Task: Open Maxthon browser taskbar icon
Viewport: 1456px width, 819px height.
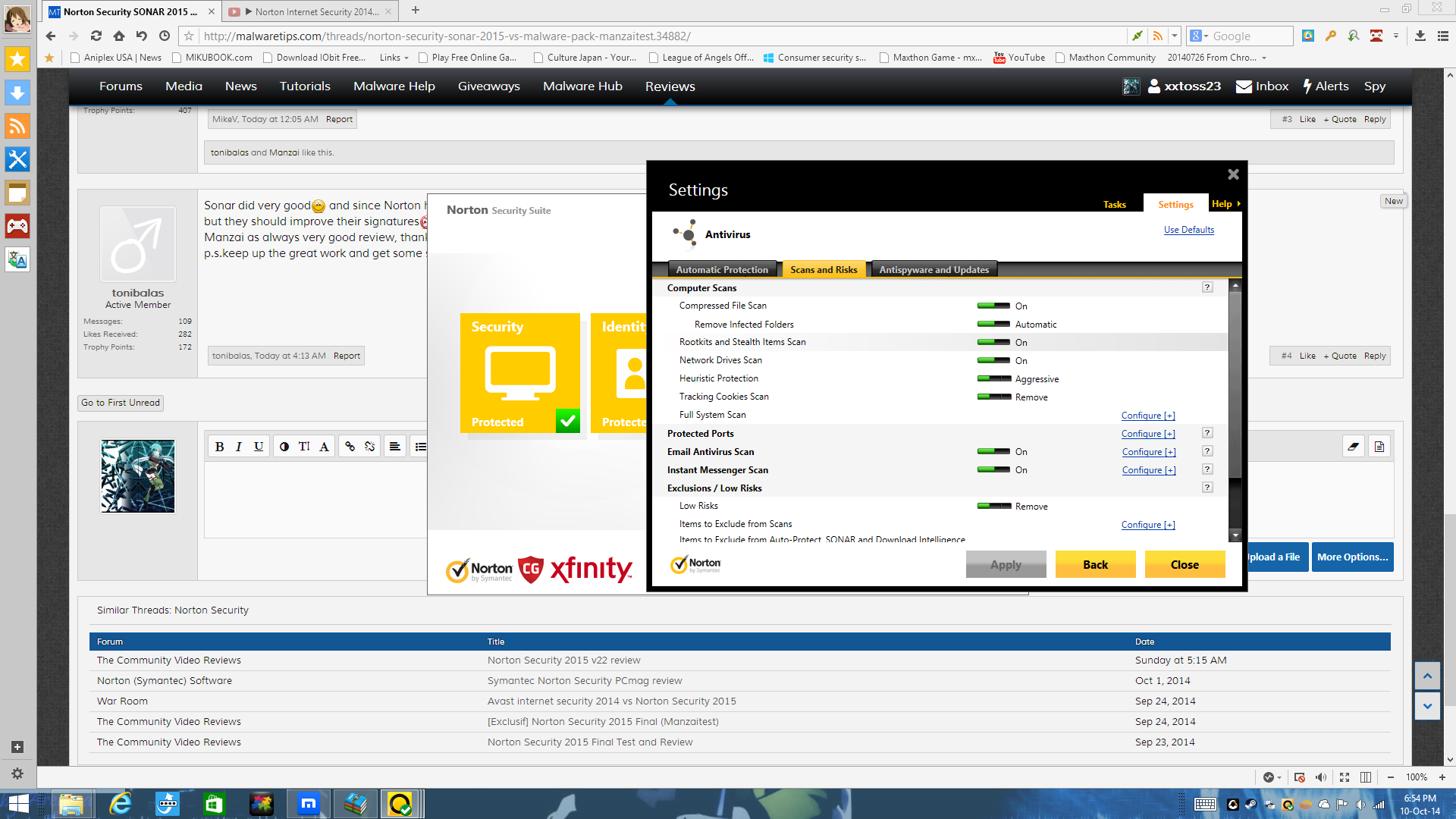Action: (308, 804)
